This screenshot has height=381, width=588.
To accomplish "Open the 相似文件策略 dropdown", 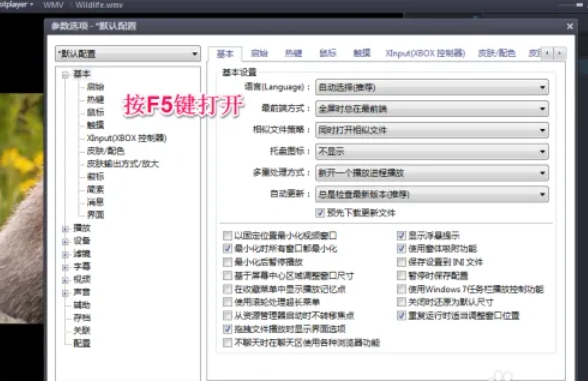I will [432, 130].
